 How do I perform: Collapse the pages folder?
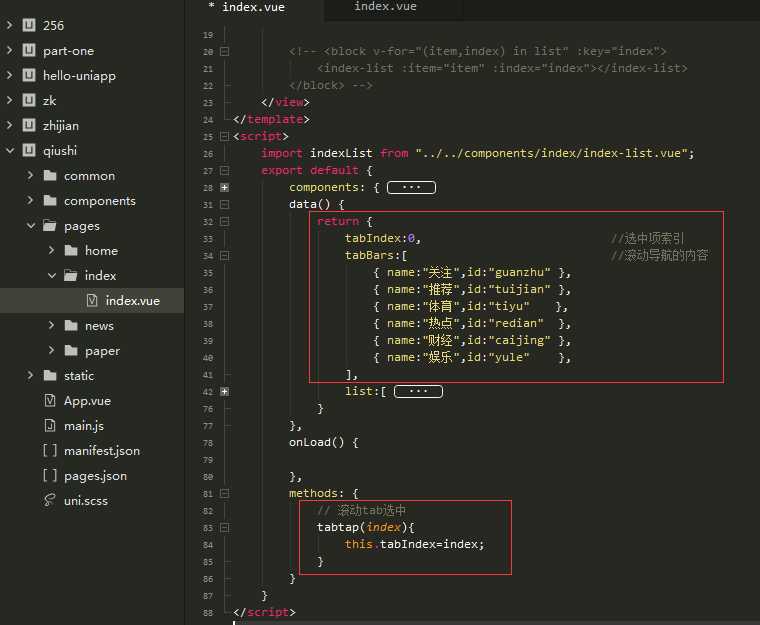[31, 225]
